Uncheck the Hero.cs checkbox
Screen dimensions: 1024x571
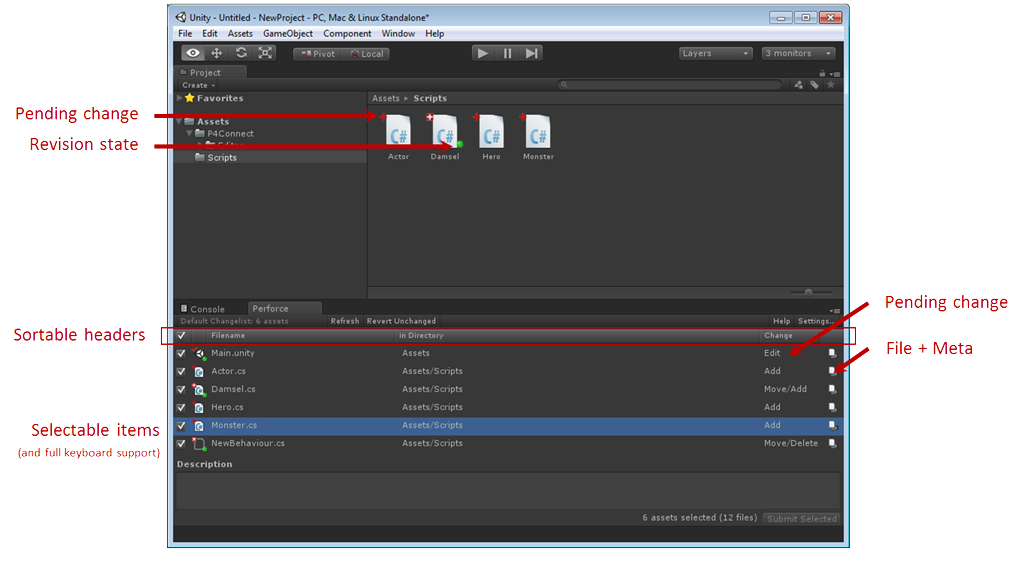pyautogui.click(x=181, y=407)
